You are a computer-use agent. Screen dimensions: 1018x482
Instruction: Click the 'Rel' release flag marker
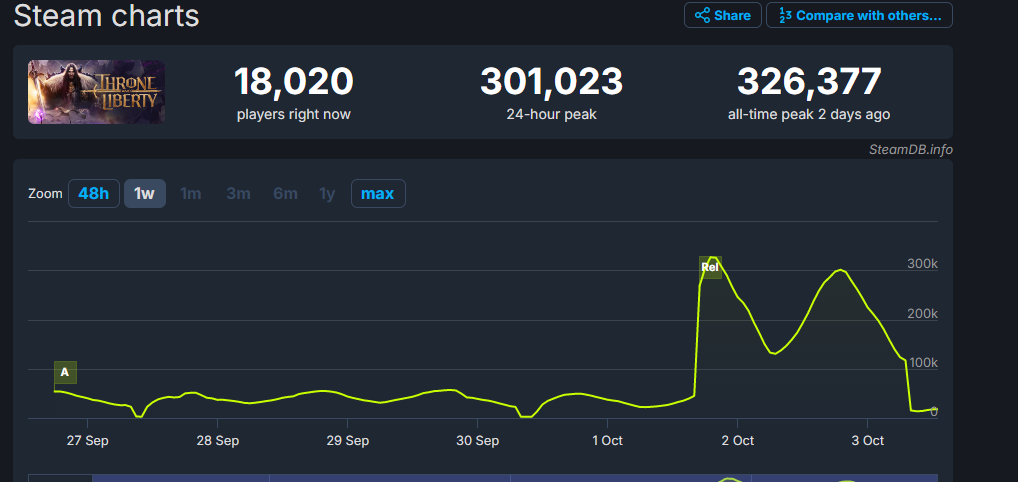coord(710,267)
